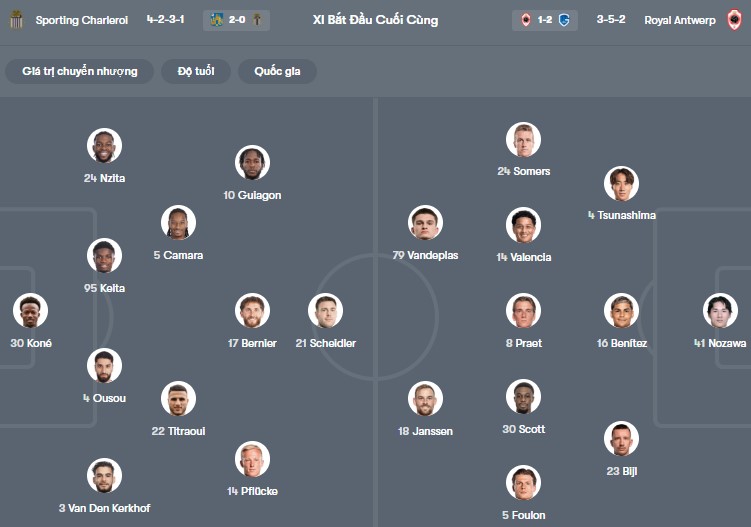Click goalkeeper Koné's player photo
This screenshot has width=751, height=527.
pos(31,311)
